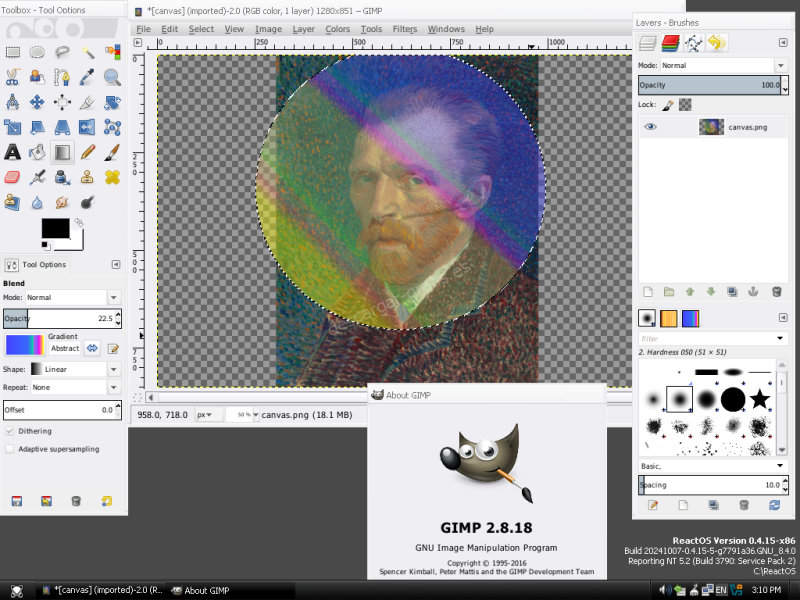Screen dimensions: 800x600
Task: Open gradient Shape Linear dropdown
Action: [76, 369]
